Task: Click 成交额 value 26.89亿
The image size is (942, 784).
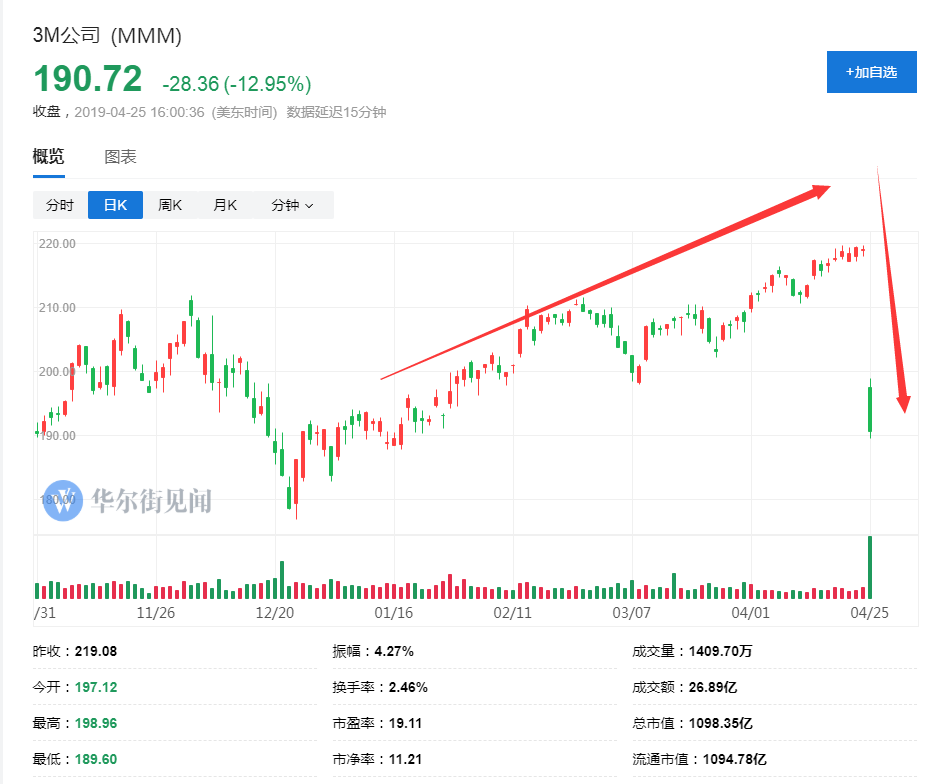Action: point(713,687)
